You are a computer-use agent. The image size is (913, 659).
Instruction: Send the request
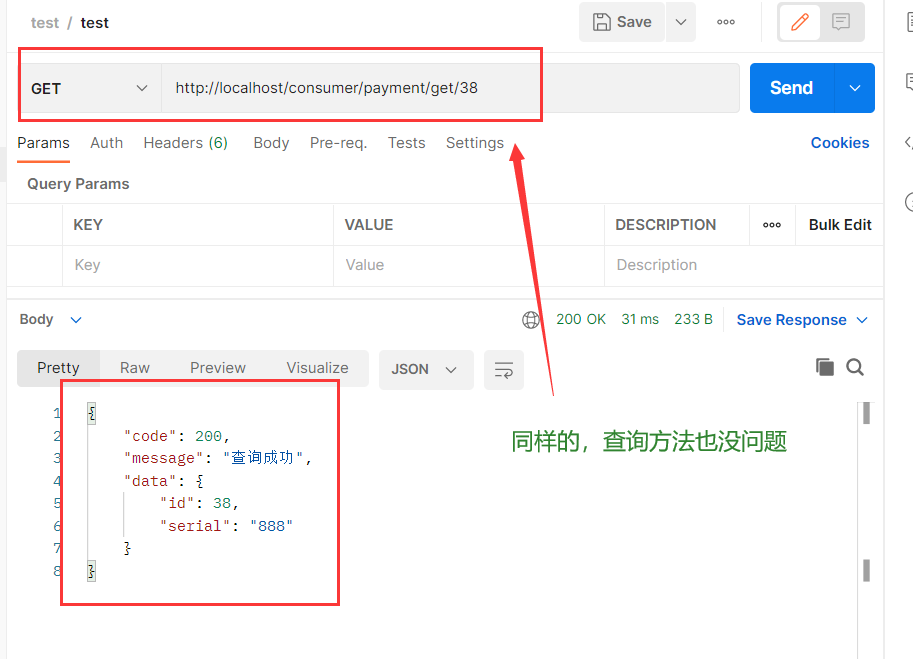791,88
